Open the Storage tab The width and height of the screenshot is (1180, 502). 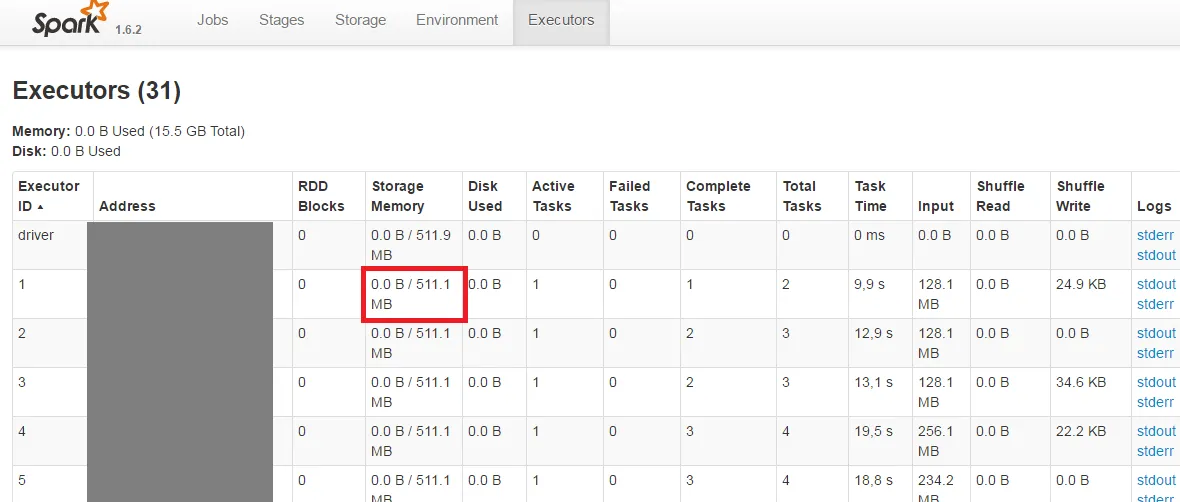coord(360,20)
